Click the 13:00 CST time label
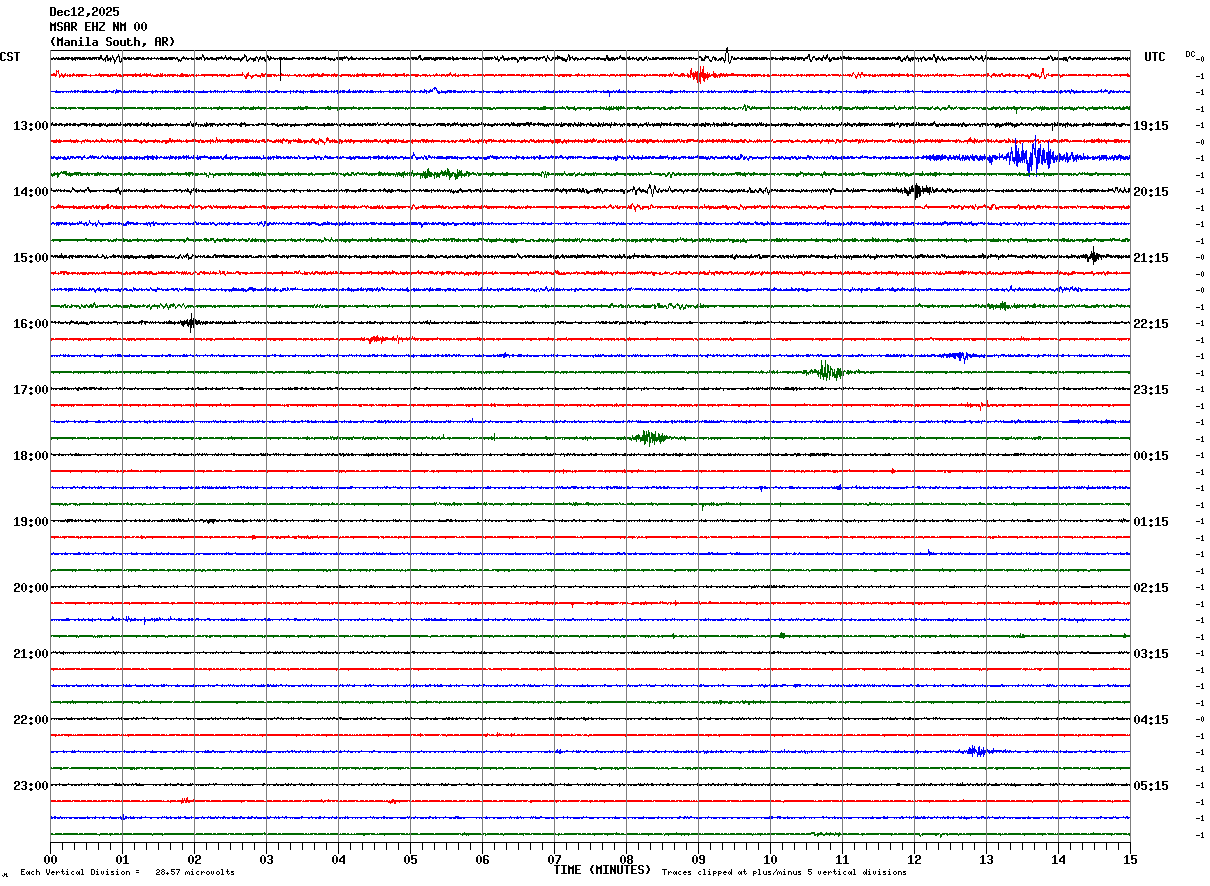This screenshot has width=1210, height=886. click(30, 126)
